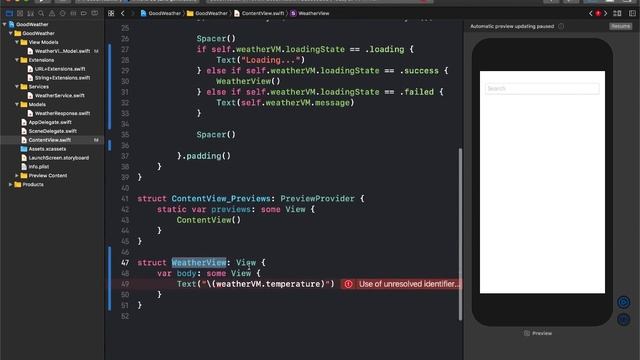Click the editor vertical scrollbar
The image size is (640, 360).
(460, 234)
